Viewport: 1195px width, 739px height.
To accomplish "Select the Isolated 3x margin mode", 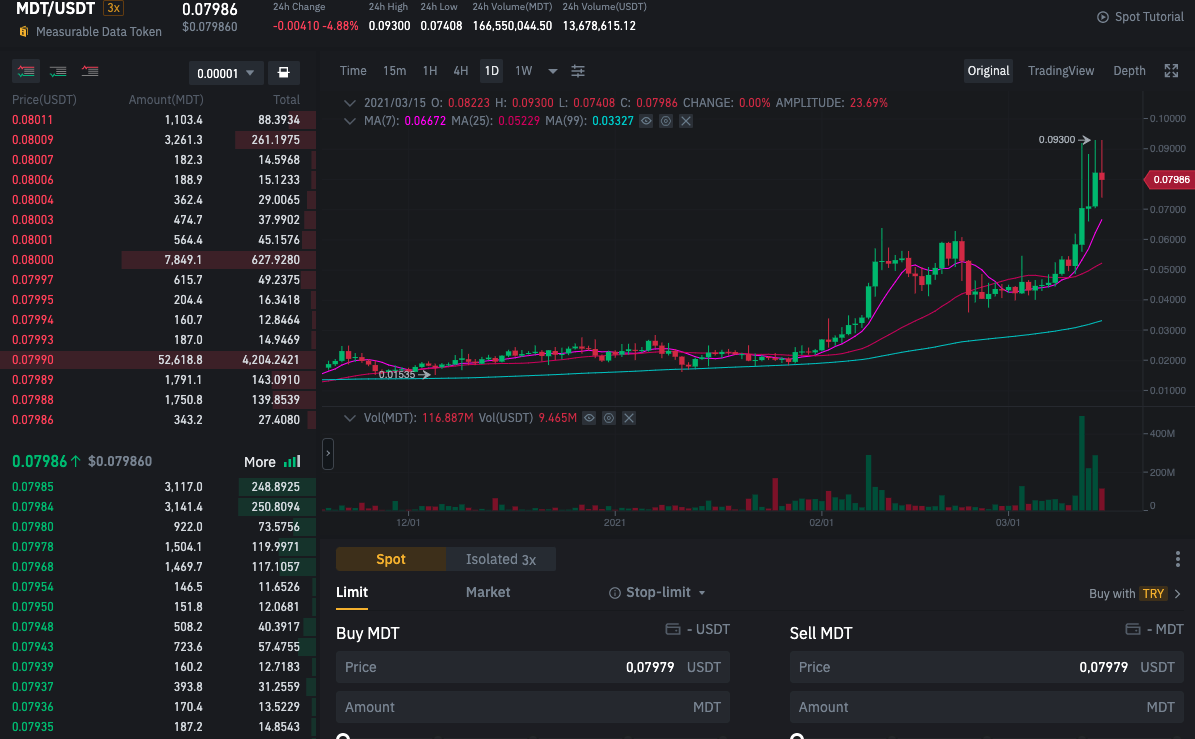I will click(501, 559).
